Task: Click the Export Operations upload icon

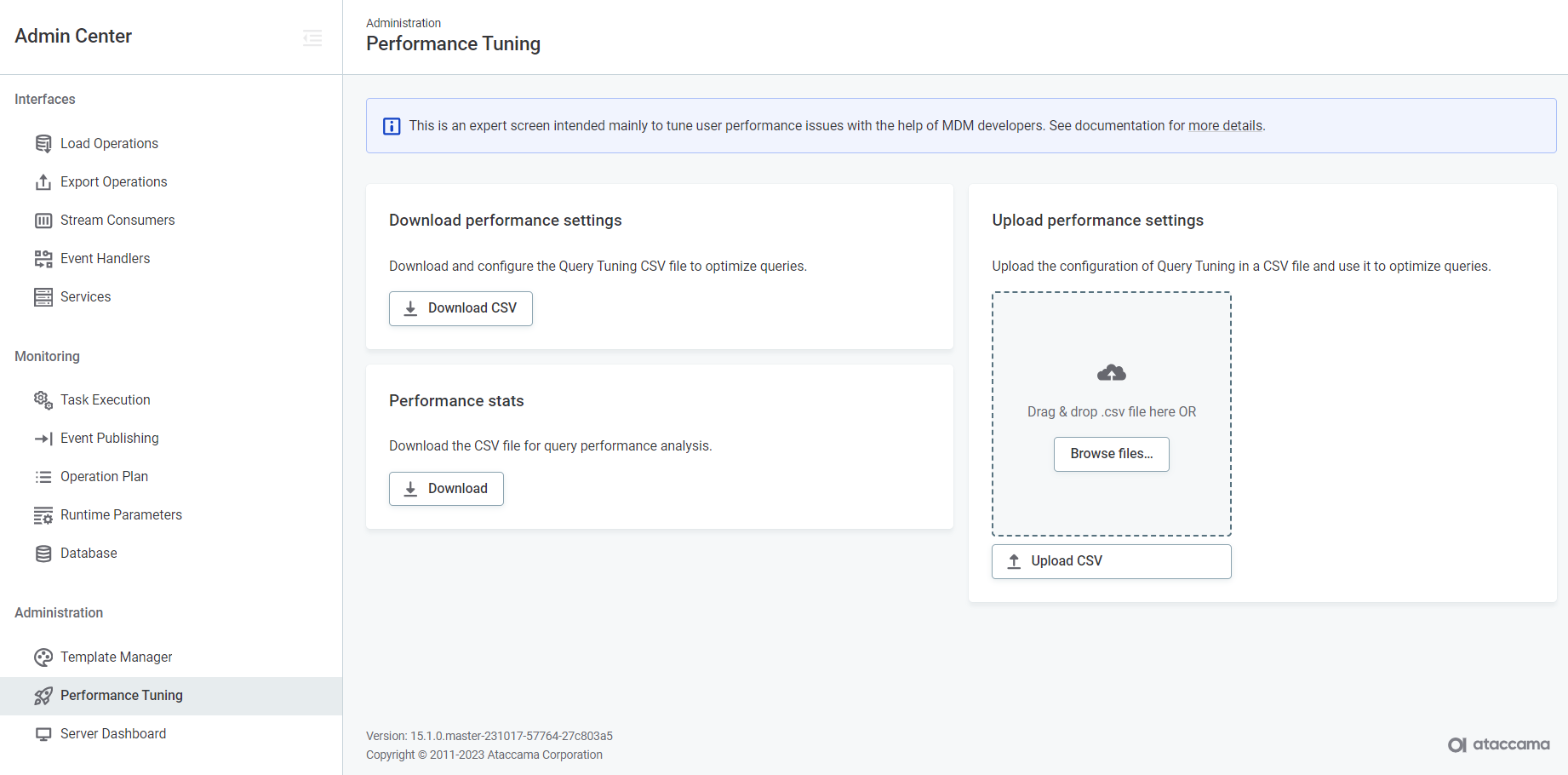Action: [43, 182]
